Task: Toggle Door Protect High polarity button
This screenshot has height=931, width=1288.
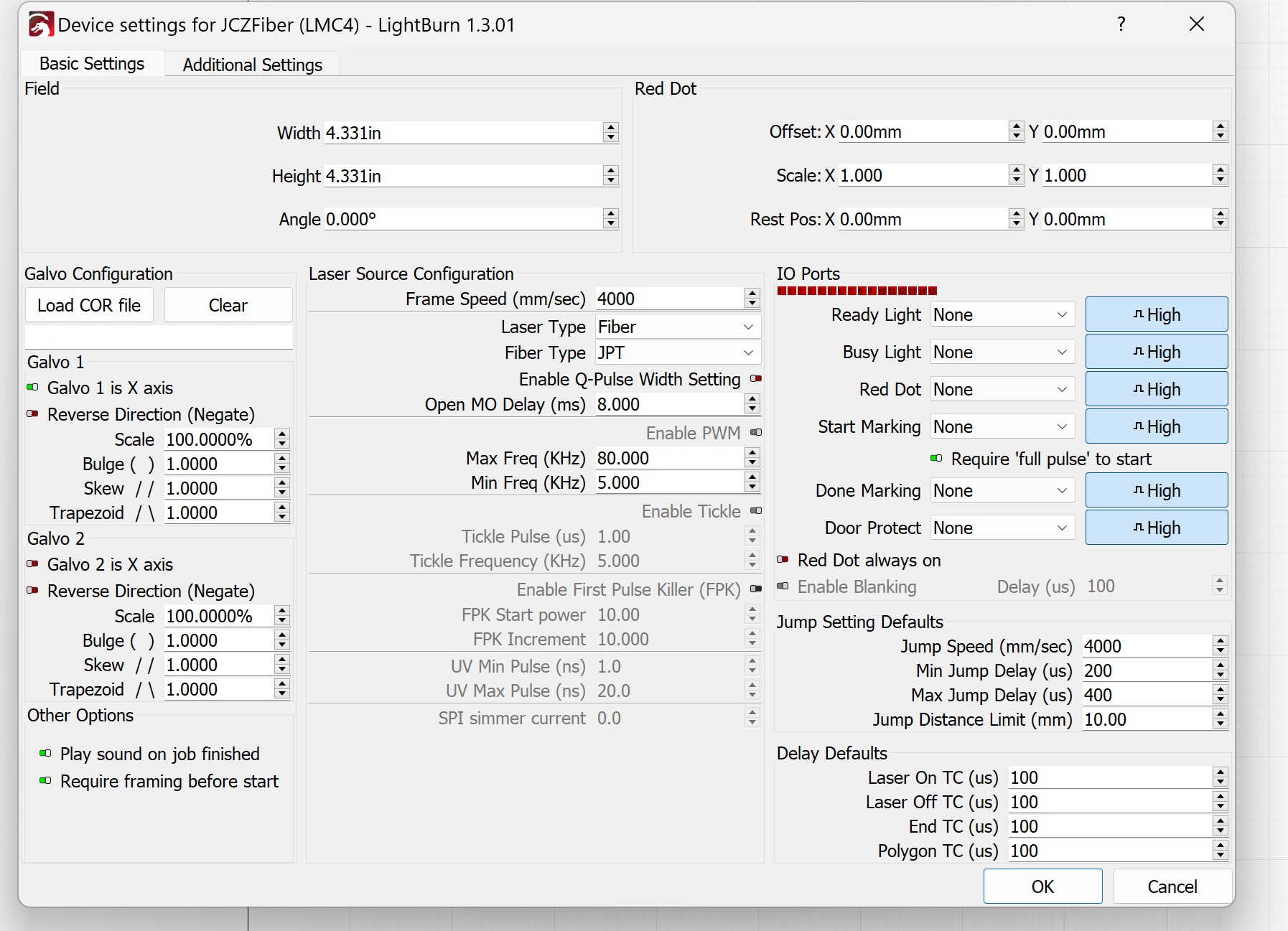Action: [x=1157, y=528]
